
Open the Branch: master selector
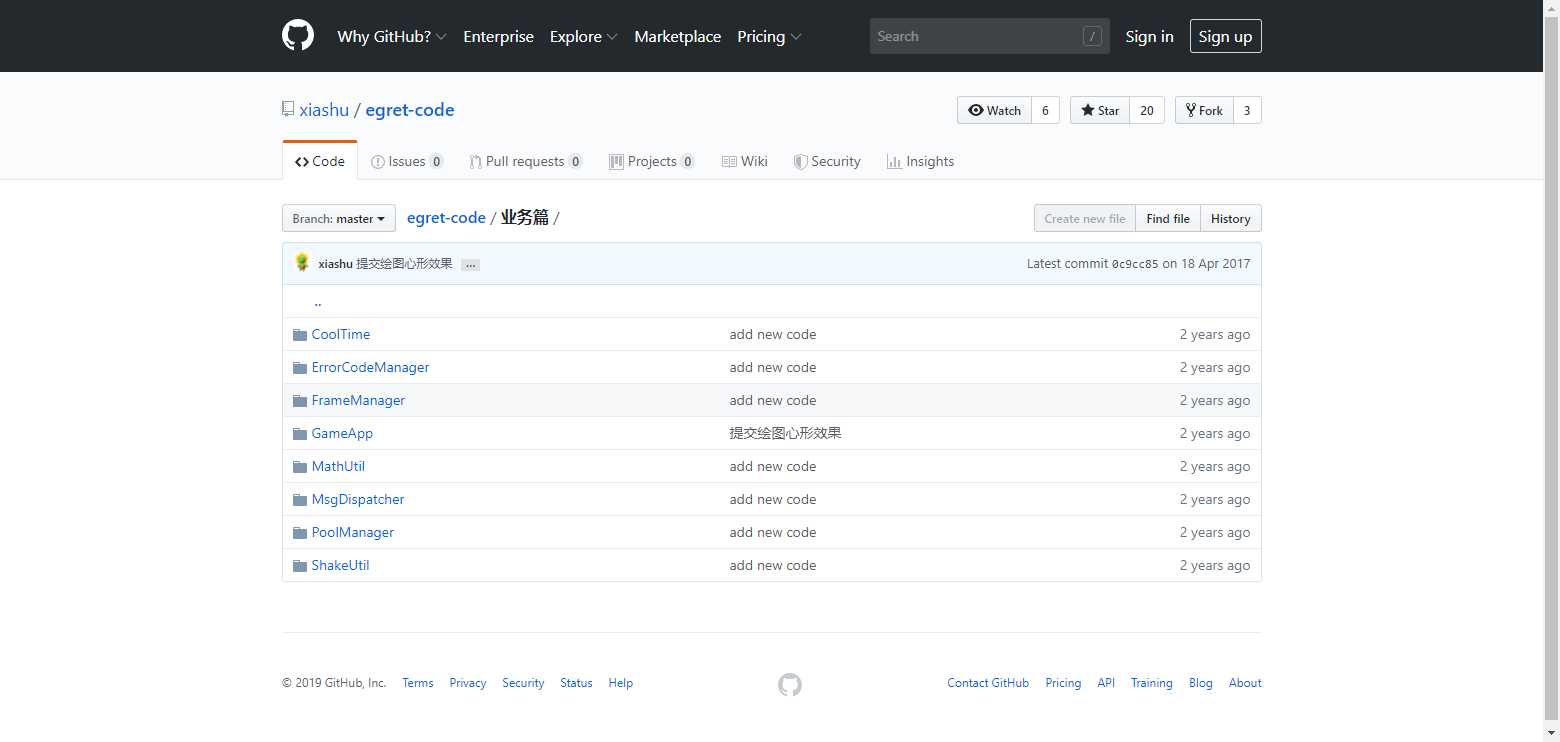[x=339, y=218]
